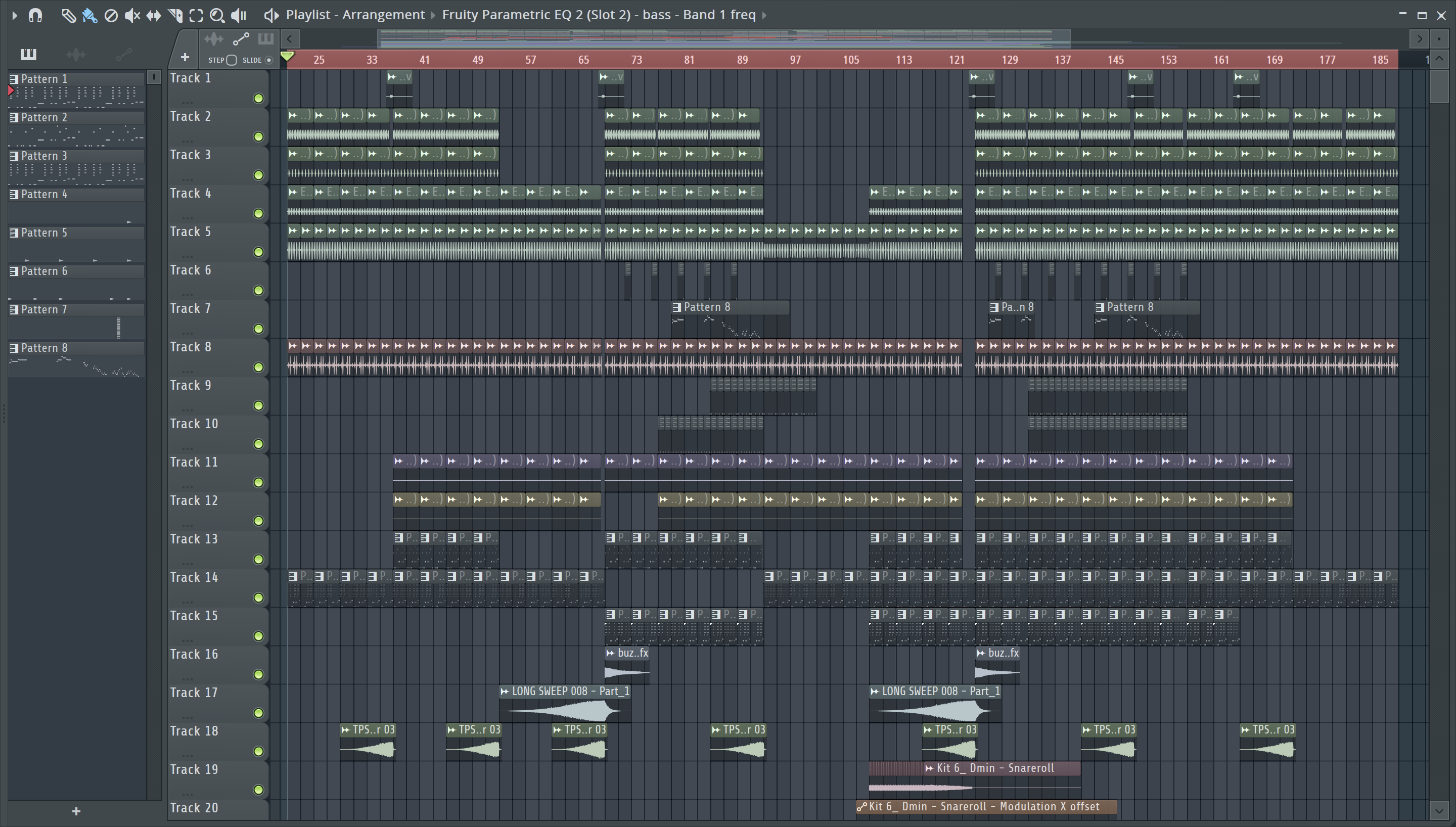The image size is (1456, 827).
Task: Select the Paint brush tool
Action: pos(89,15)
